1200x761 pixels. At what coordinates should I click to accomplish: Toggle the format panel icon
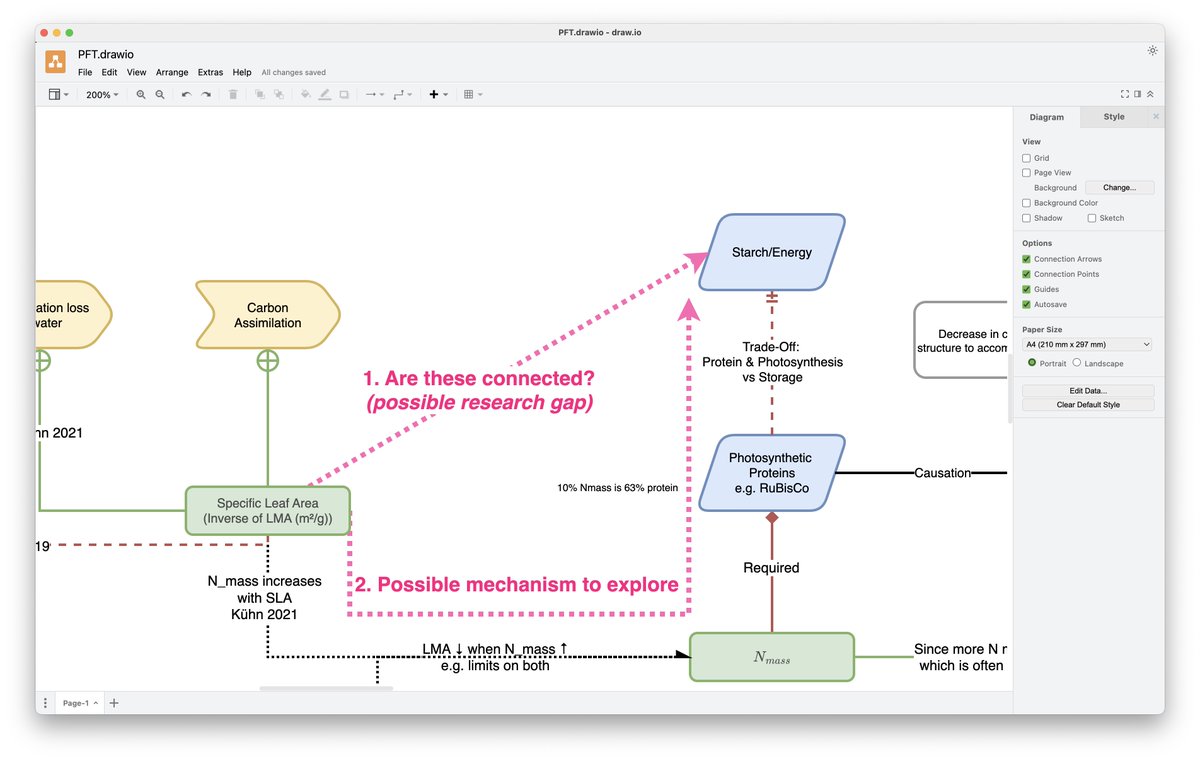(1137, 94)
